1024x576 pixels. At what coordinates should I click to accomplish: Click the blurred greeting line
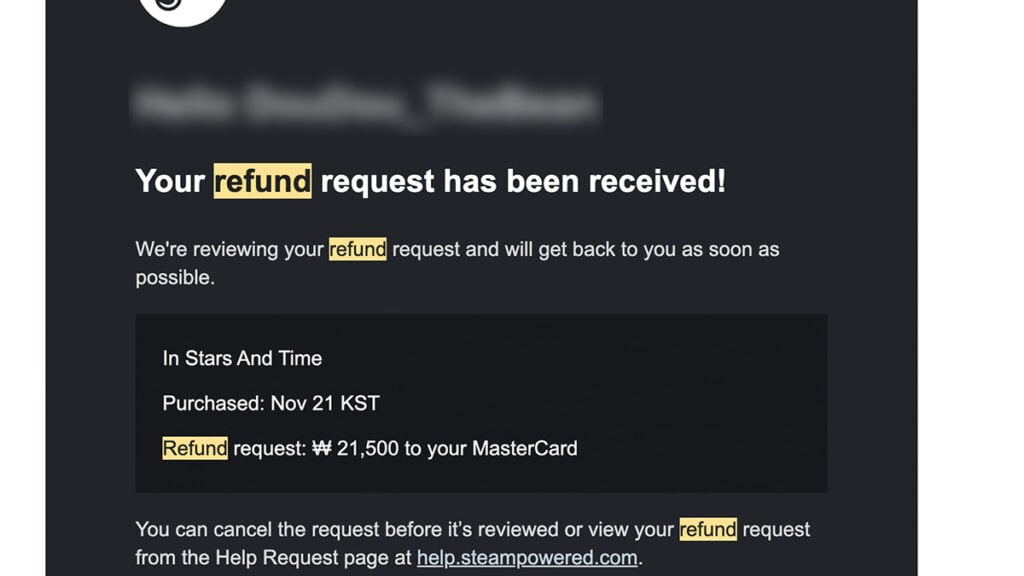(365, 103)
